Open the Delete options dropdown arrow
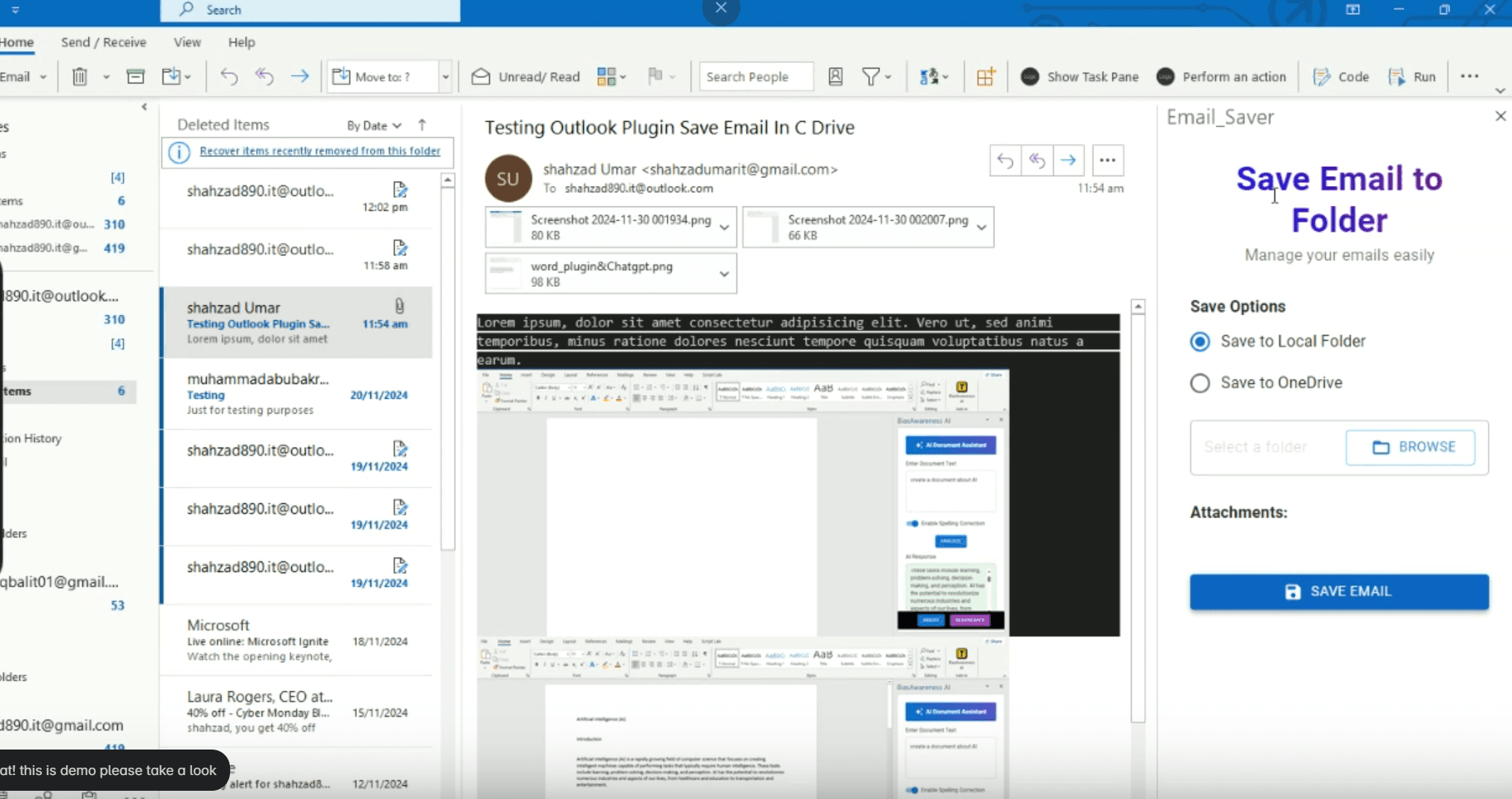Image resolution: width=1512 pixels, height=799 pixels. [x=106, y=77]
